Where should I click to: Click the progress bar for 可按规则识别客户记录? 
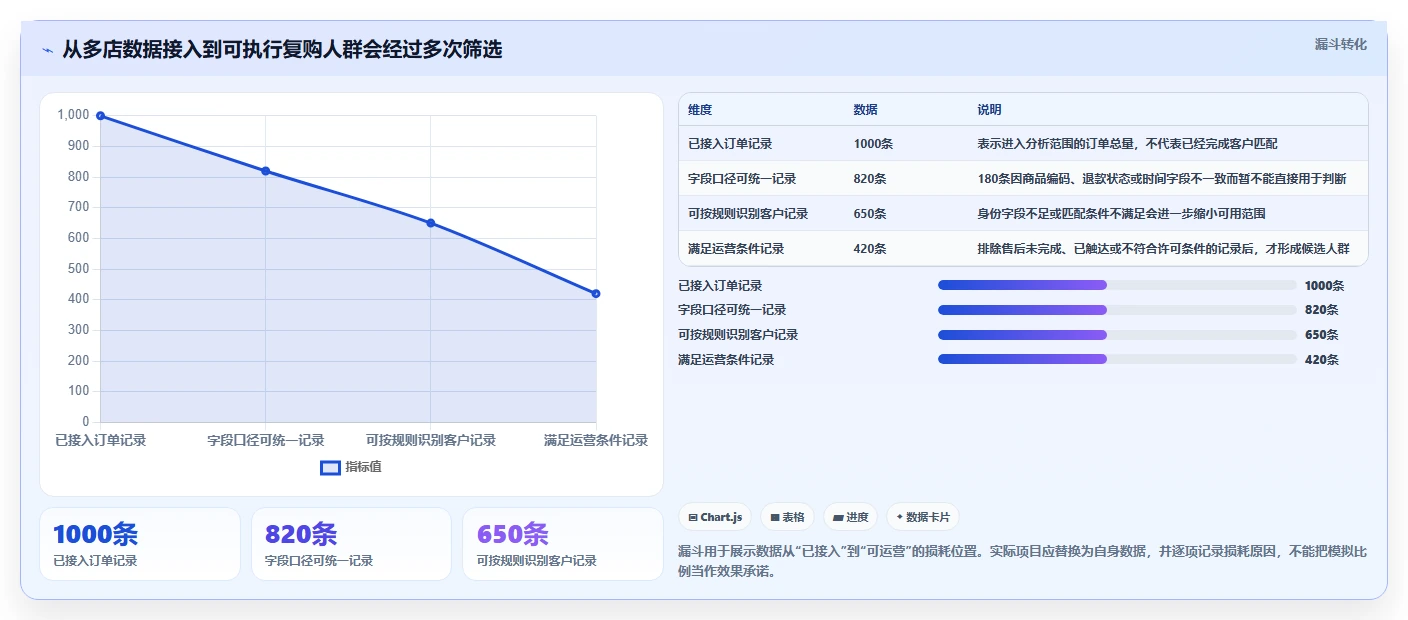(x=1117, y=334)
